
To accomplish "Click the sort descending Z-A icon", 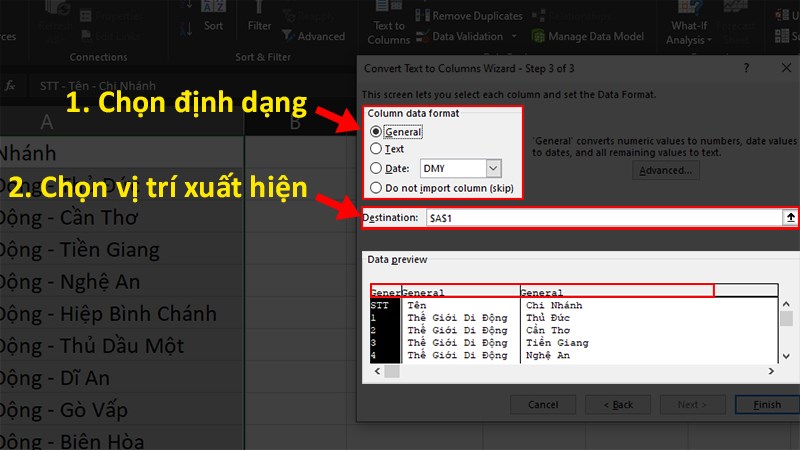I will (x=186, y=28).
